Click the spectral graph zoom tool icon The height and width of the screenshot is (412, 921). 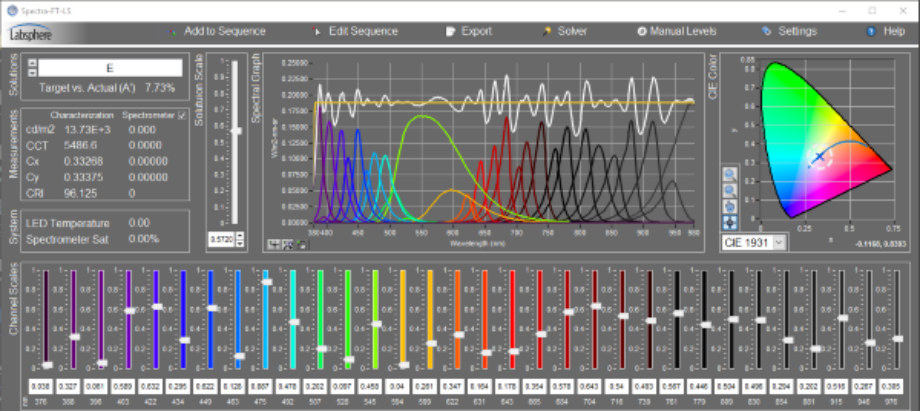286,243
